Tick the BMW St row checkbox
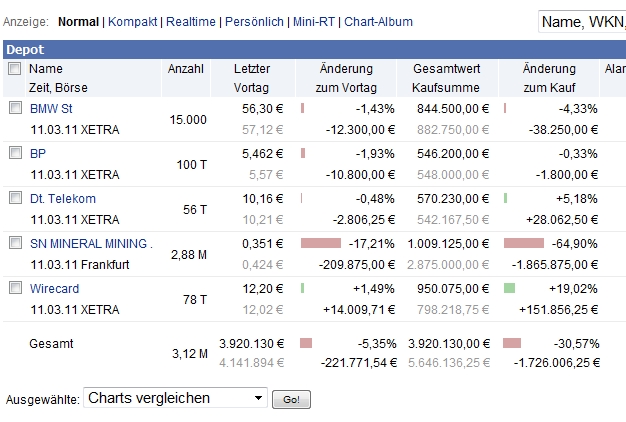The image size is (626, 422). point(15,108)
